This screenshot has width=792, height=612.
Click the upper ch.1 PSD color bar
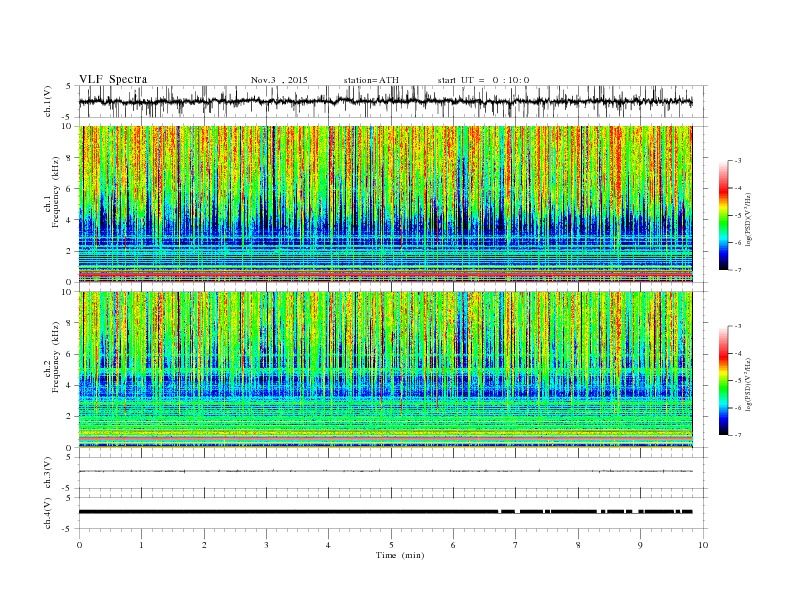click(x=723, y=216)
